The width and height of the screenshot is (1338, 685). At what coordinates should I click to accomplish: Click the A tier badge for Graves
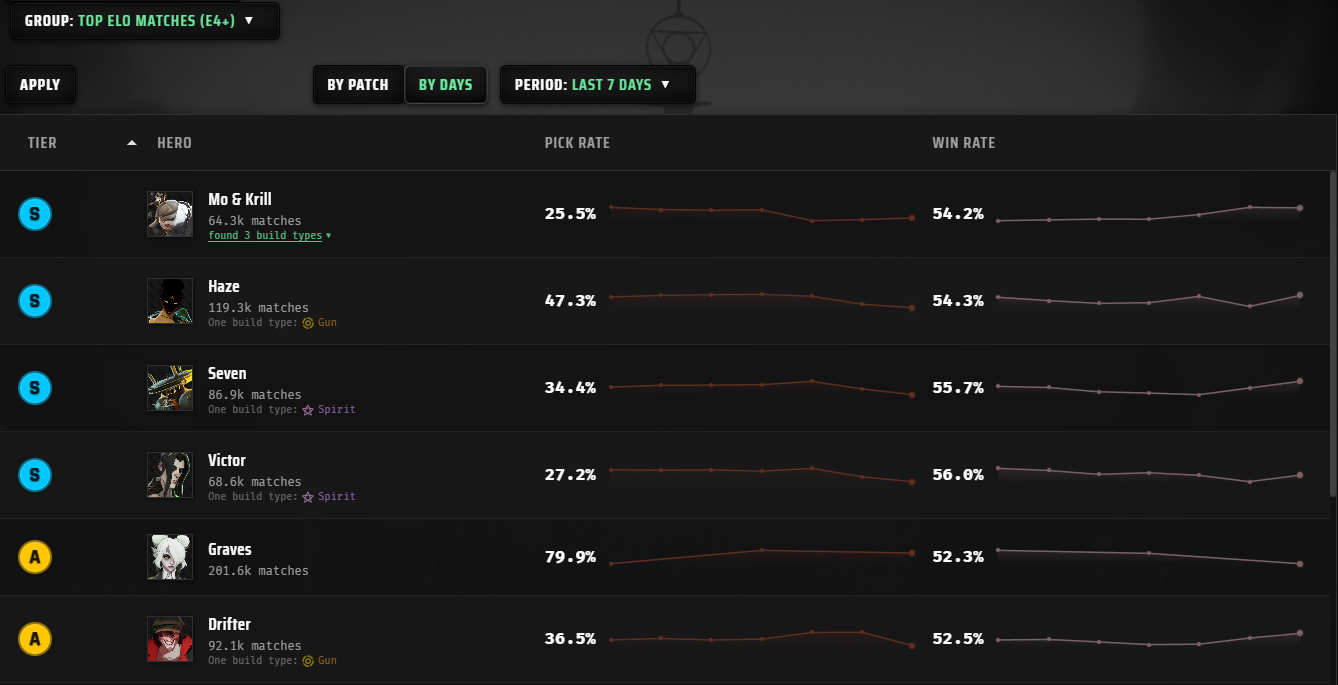pyautogui.click(x=35, y=557)
